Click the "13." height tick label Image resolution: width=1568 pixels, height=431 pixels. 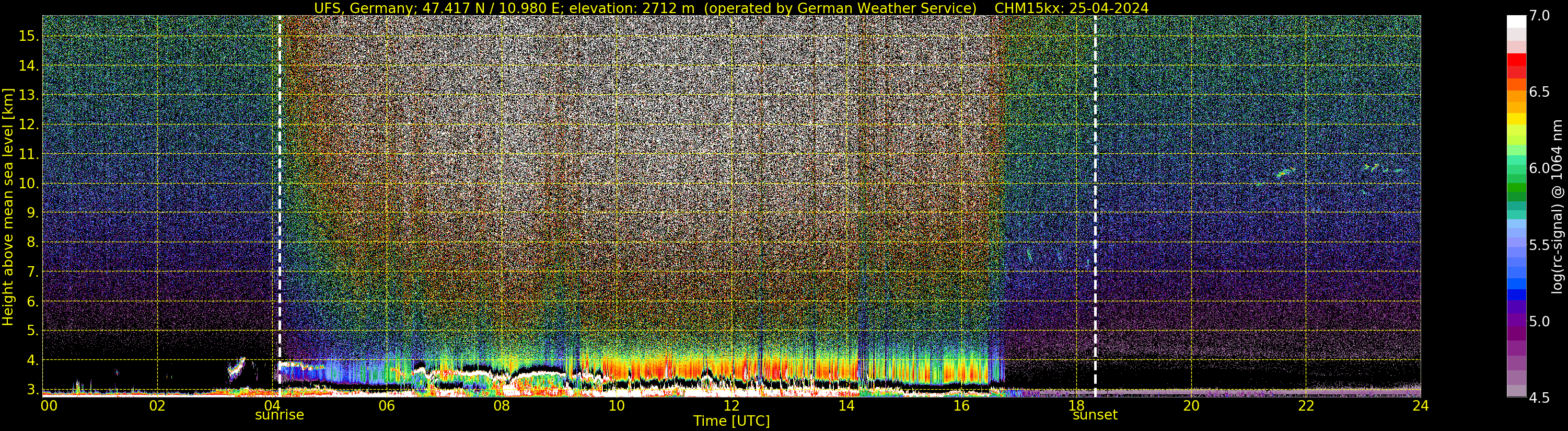(29, 95)
